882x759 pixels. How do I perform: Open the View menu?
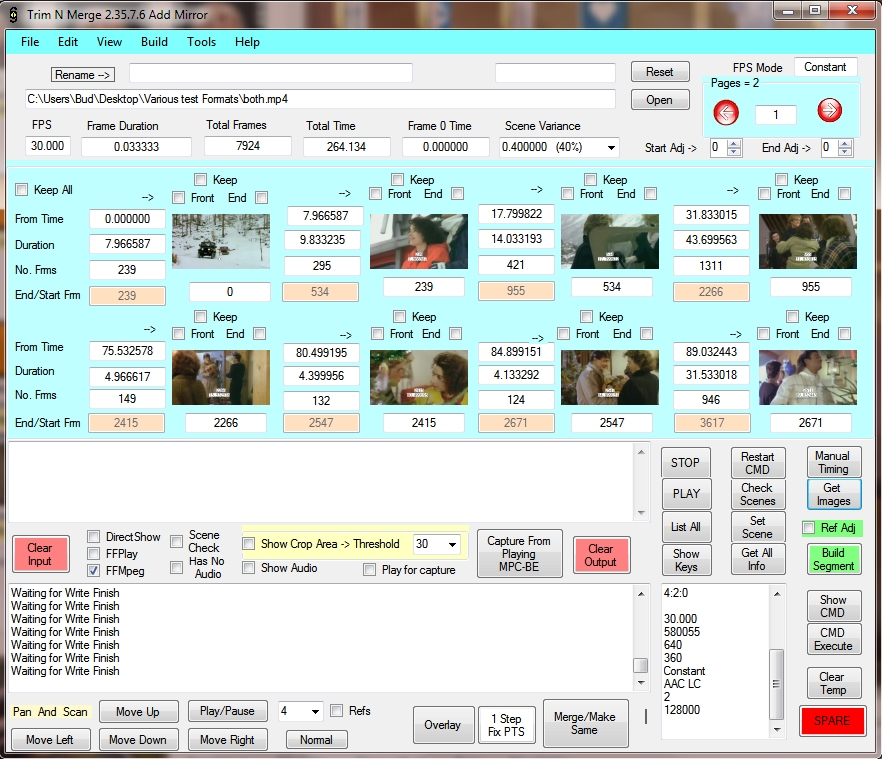coord(109,42)
